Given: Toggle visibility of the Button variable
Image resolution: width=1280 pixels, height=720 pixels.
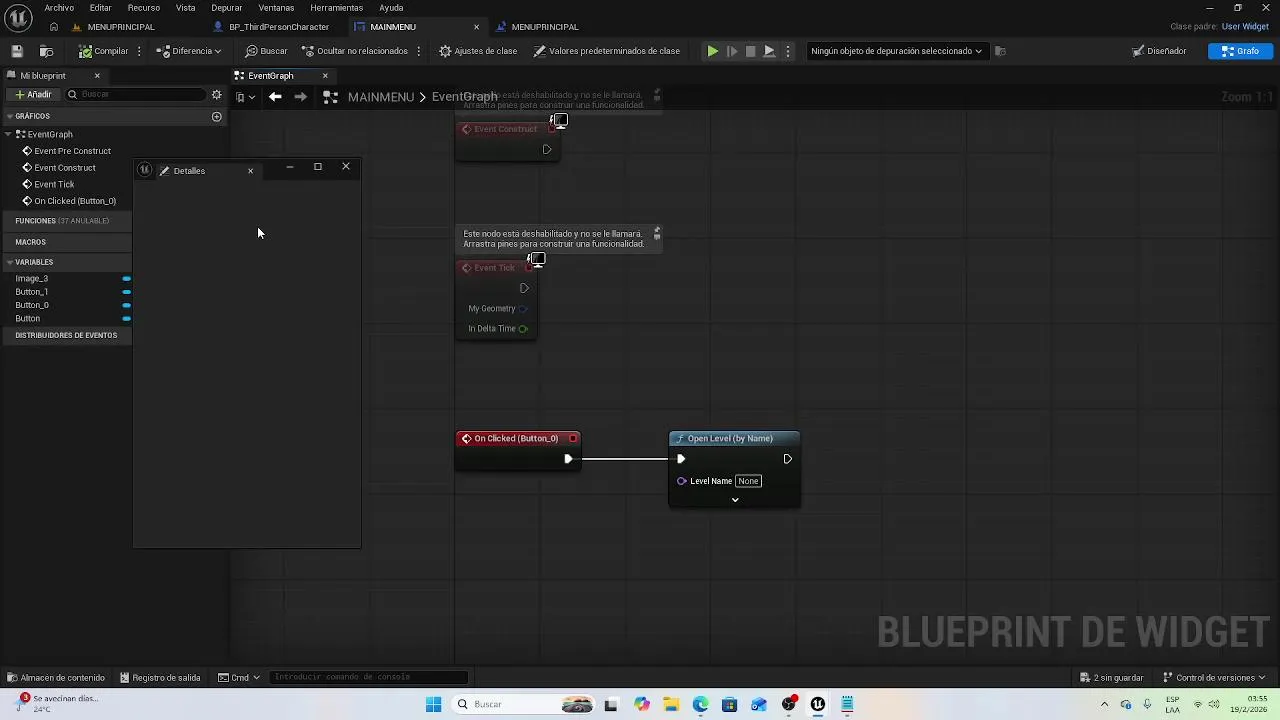Looking at the screenshot, I should (x=126, y=318).
